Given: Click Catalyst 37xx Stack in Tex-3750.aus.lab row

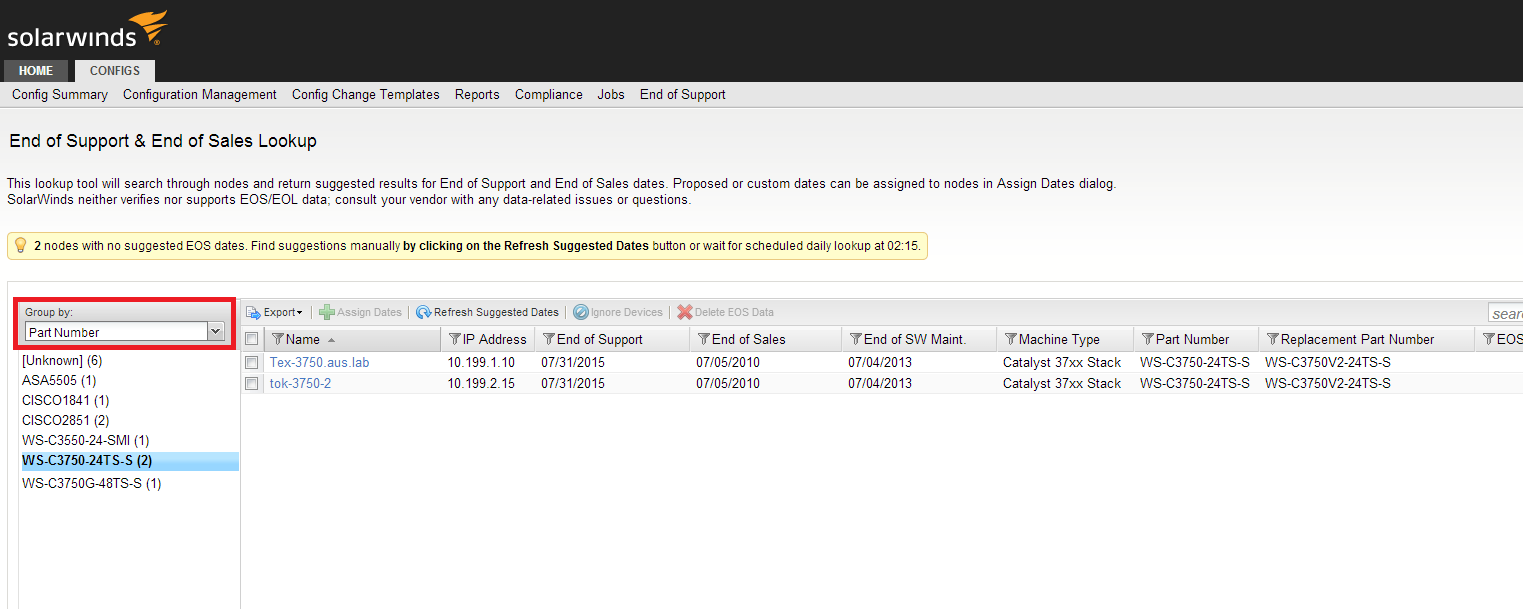Looking at the screenshot, I should pos(1062,362).
